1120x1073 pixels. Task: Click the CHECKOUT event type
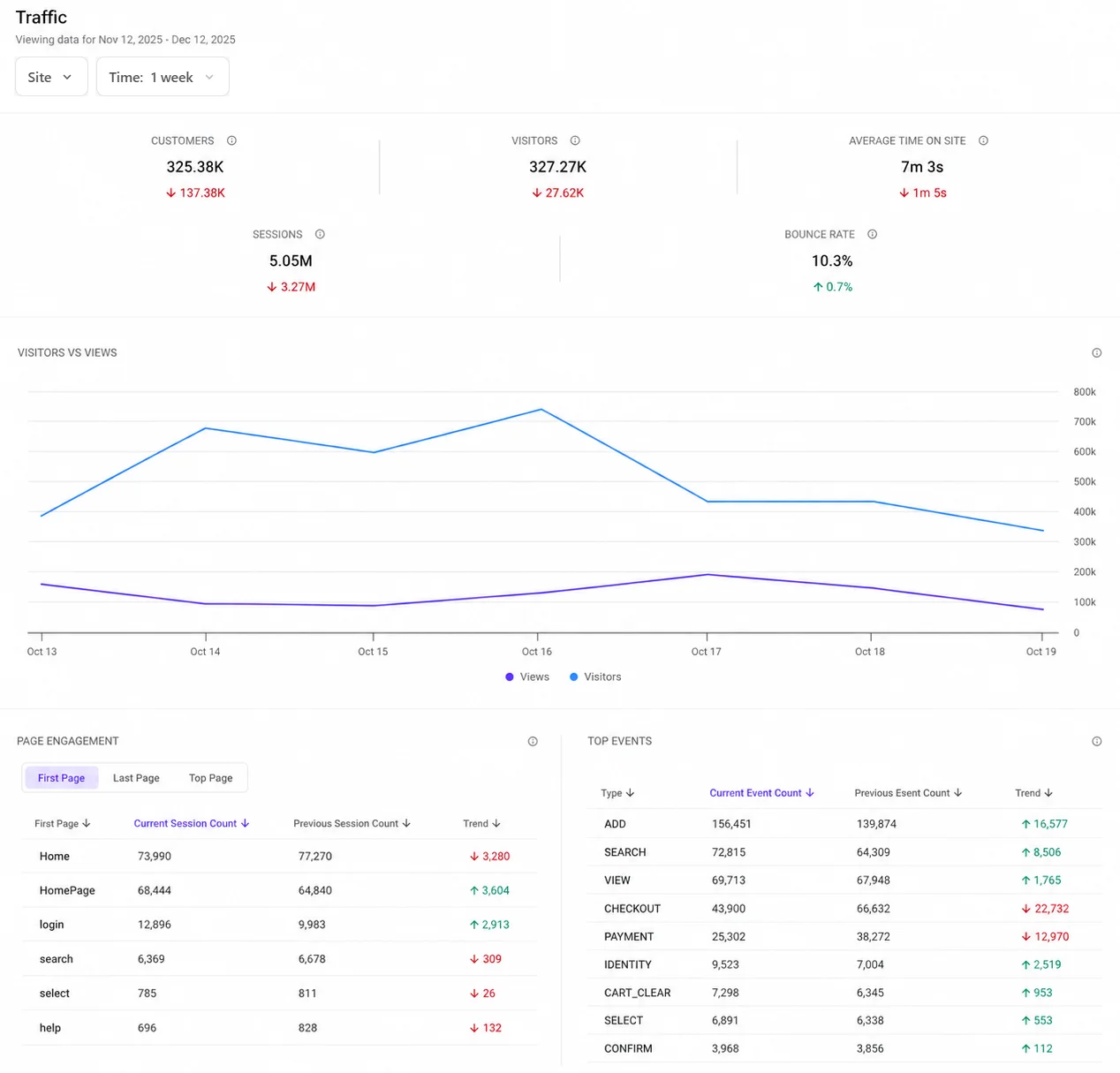click(x=632, y=909)
